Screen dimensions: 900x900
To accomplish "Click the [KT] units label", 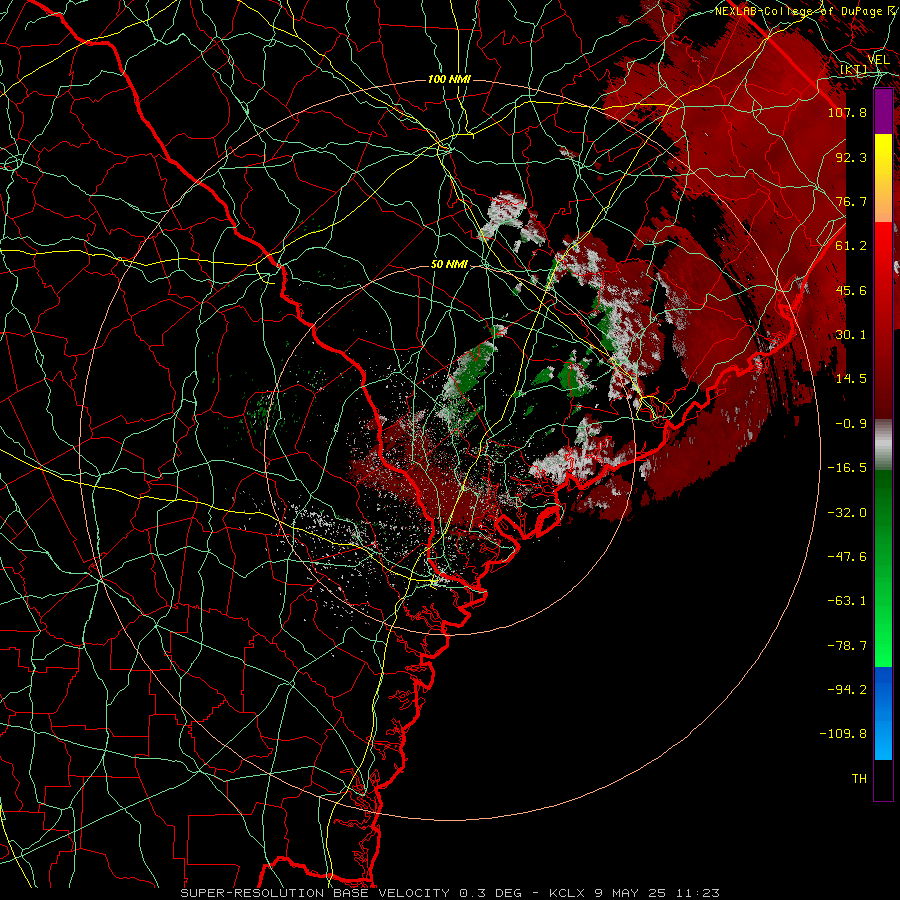I will [x=854, y=69].
